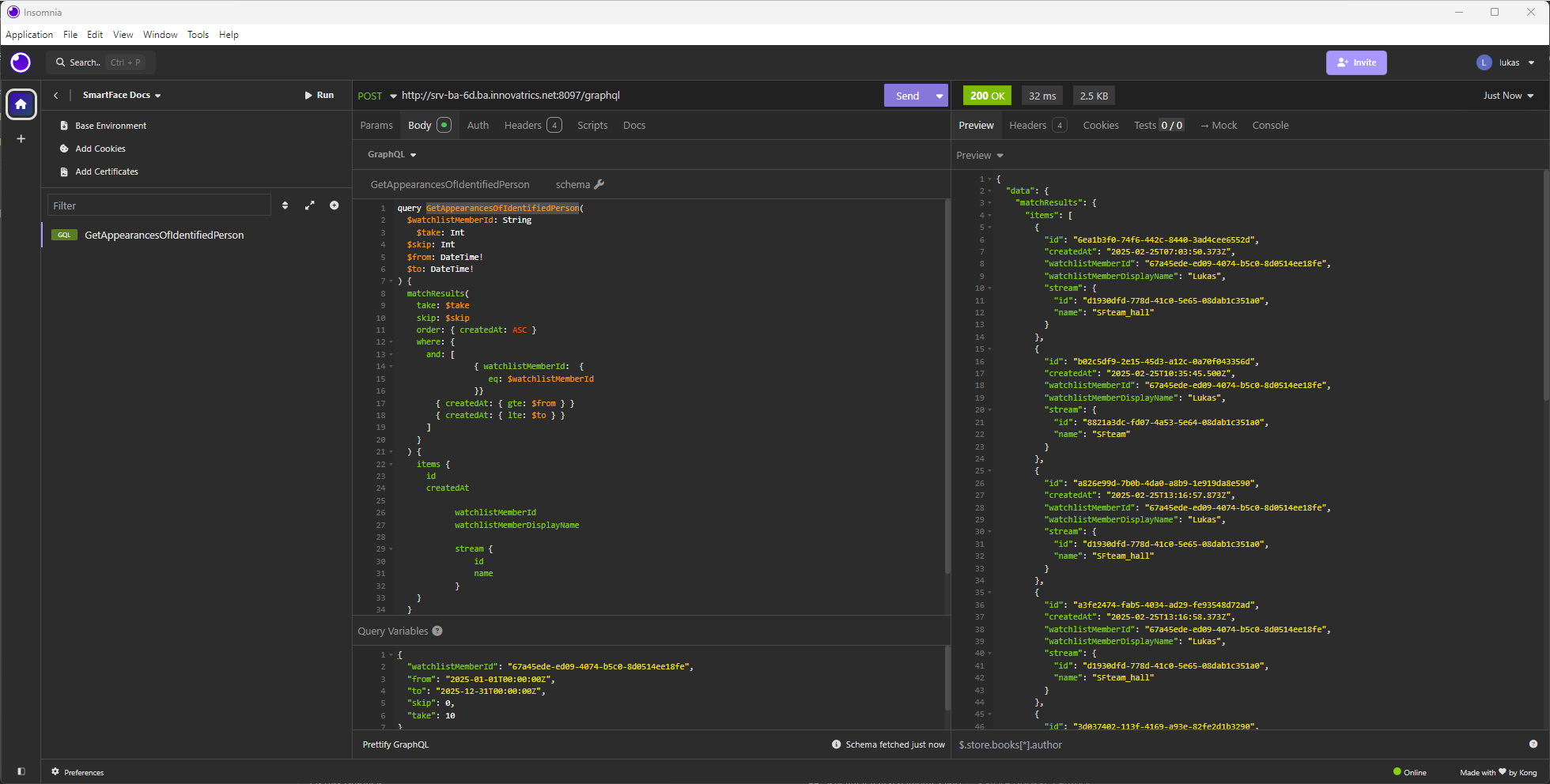Open the Send options dropdown arrow
1550x784 pixels.
pyautogui.click(x=939, y=96)
